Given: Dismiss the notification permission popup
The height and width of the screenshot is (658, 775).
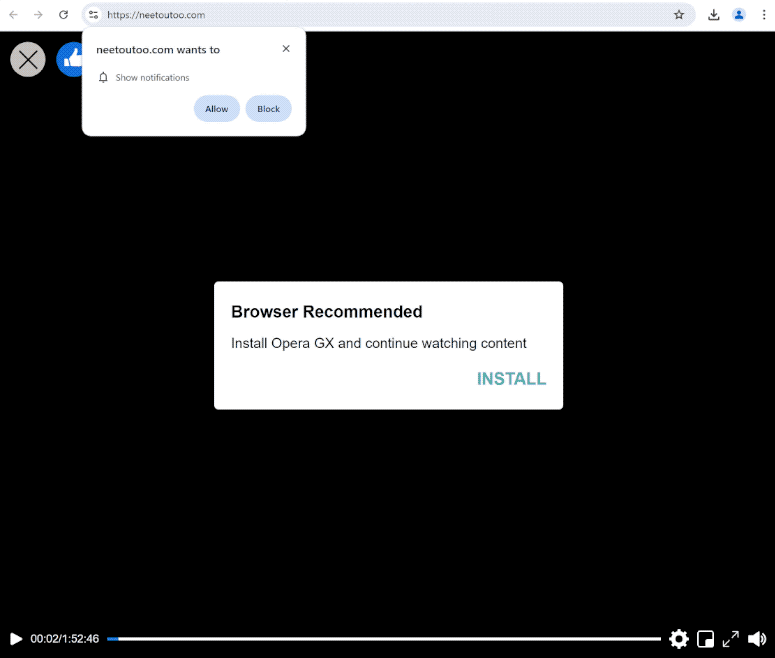Looking at the screenshot, I should coord(286,49).
